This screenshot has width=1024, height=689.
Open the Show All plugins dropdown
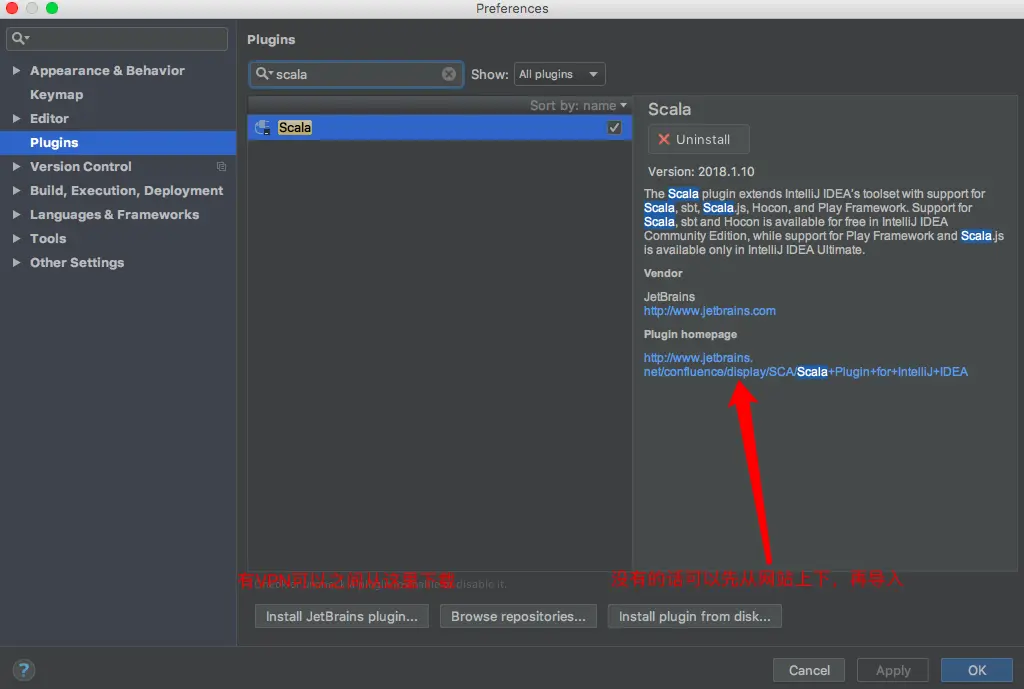(x=559, y=74)
